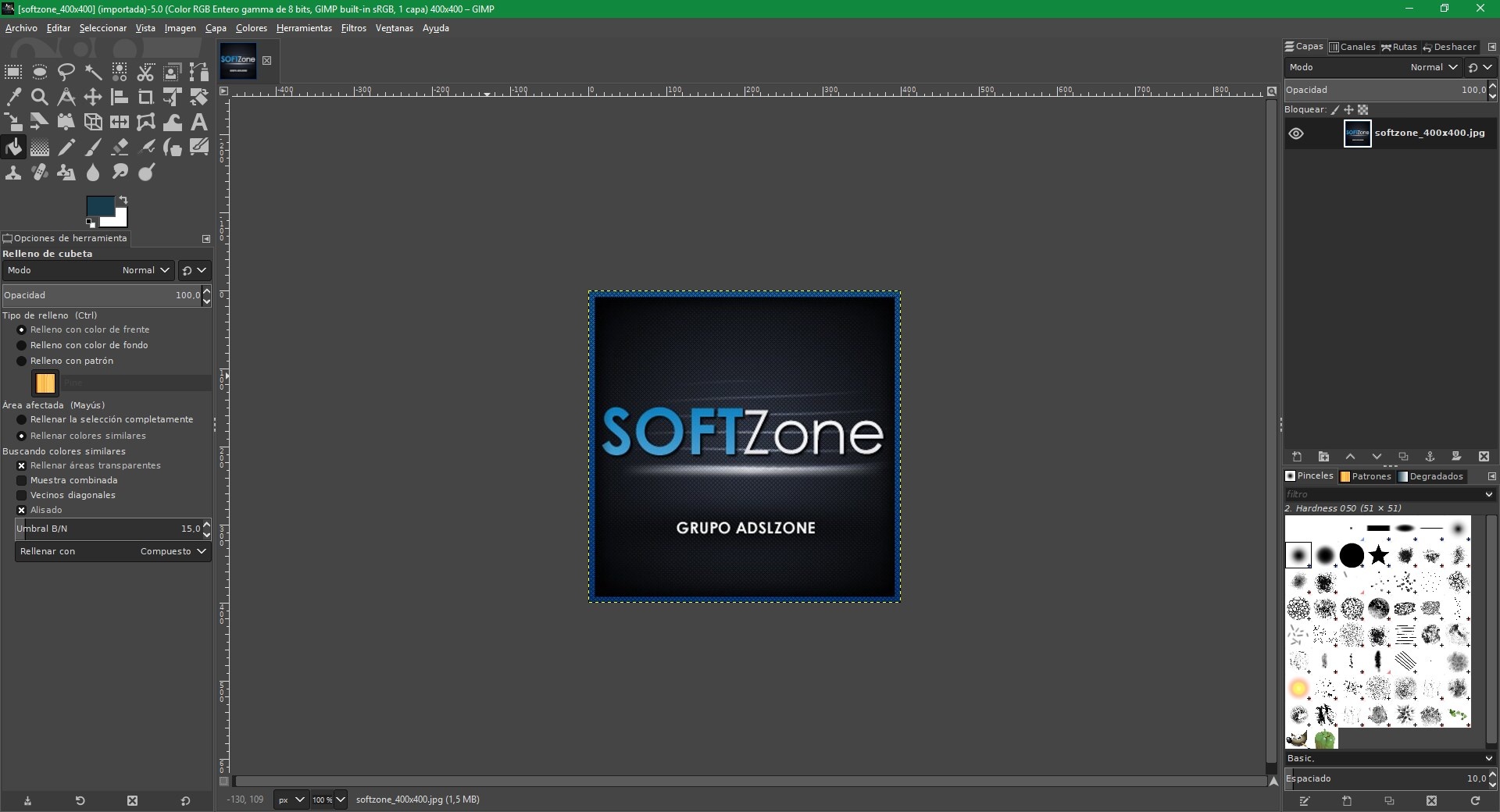Select the Flip tool

(x=120, y=123)
